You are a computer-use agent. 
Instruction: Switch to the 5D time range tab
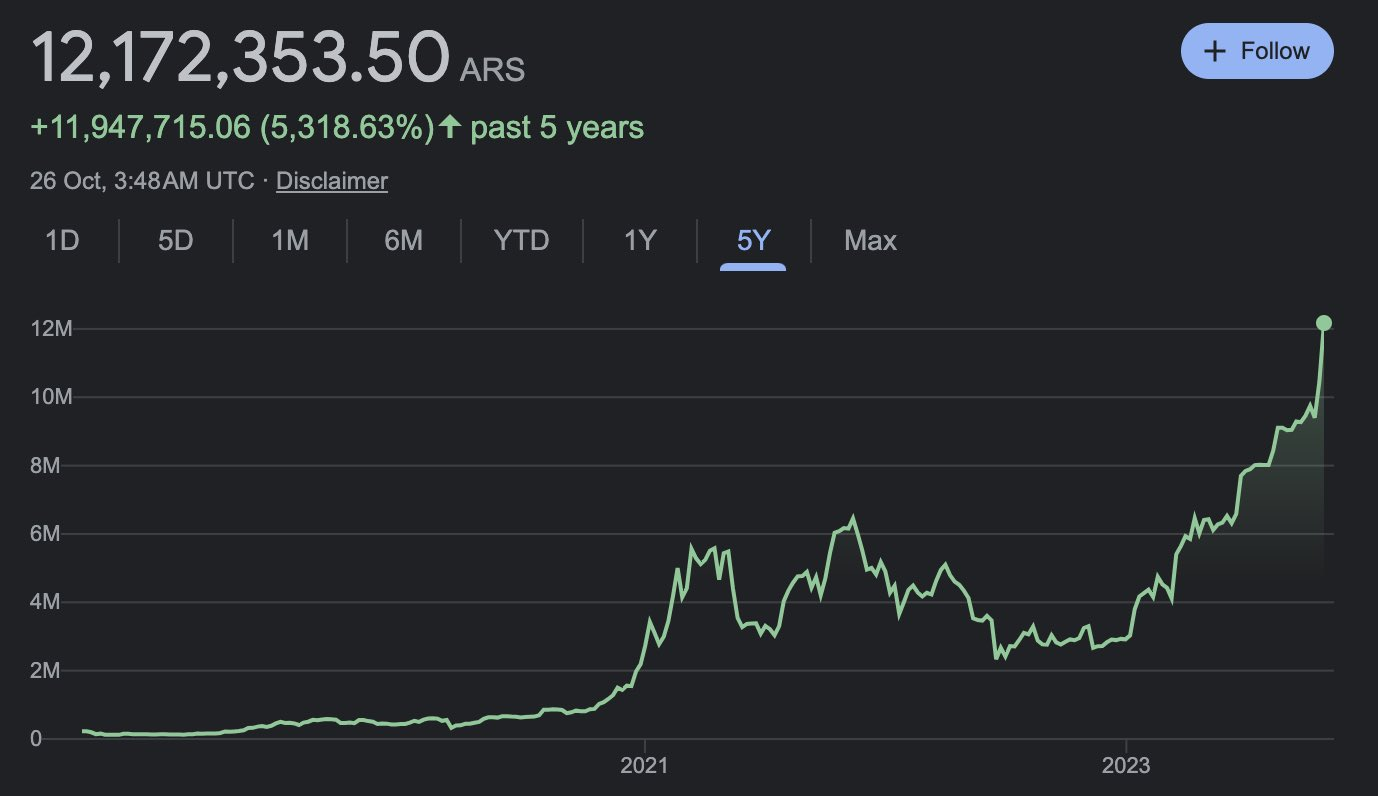coord(175,241)
